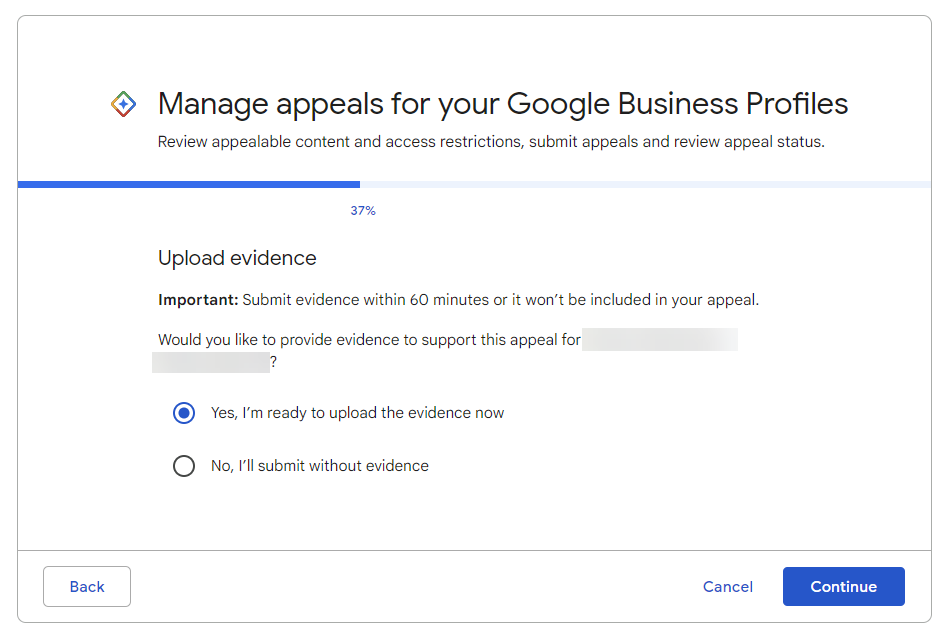Select the 'Yes, I'm ready to upload' radio button
Image resolution: width=944 pixels, height=637 pixels.
(x=184, y=413)
